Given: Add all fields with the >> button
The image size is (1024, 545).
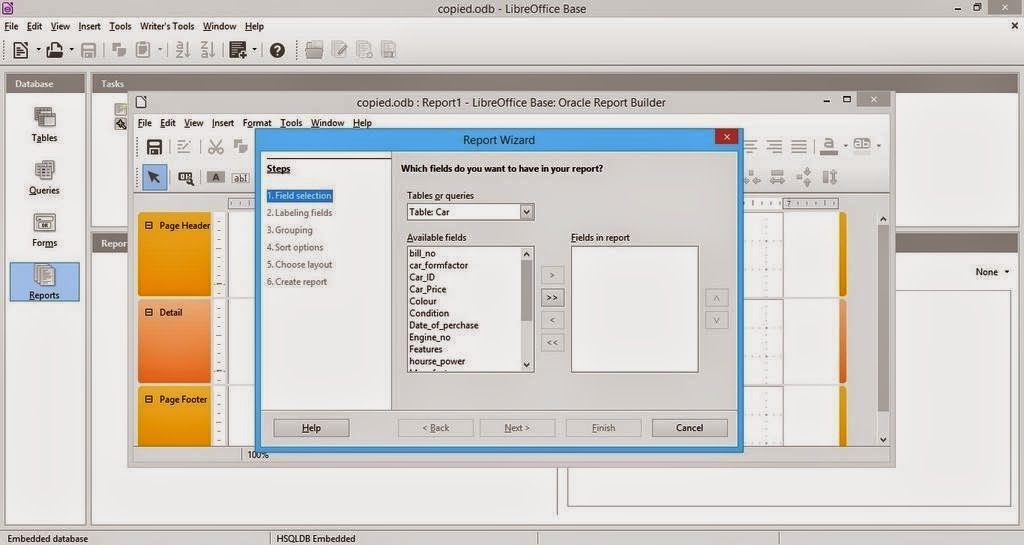Looking at the screenshot, I should [x=552, y=298].
